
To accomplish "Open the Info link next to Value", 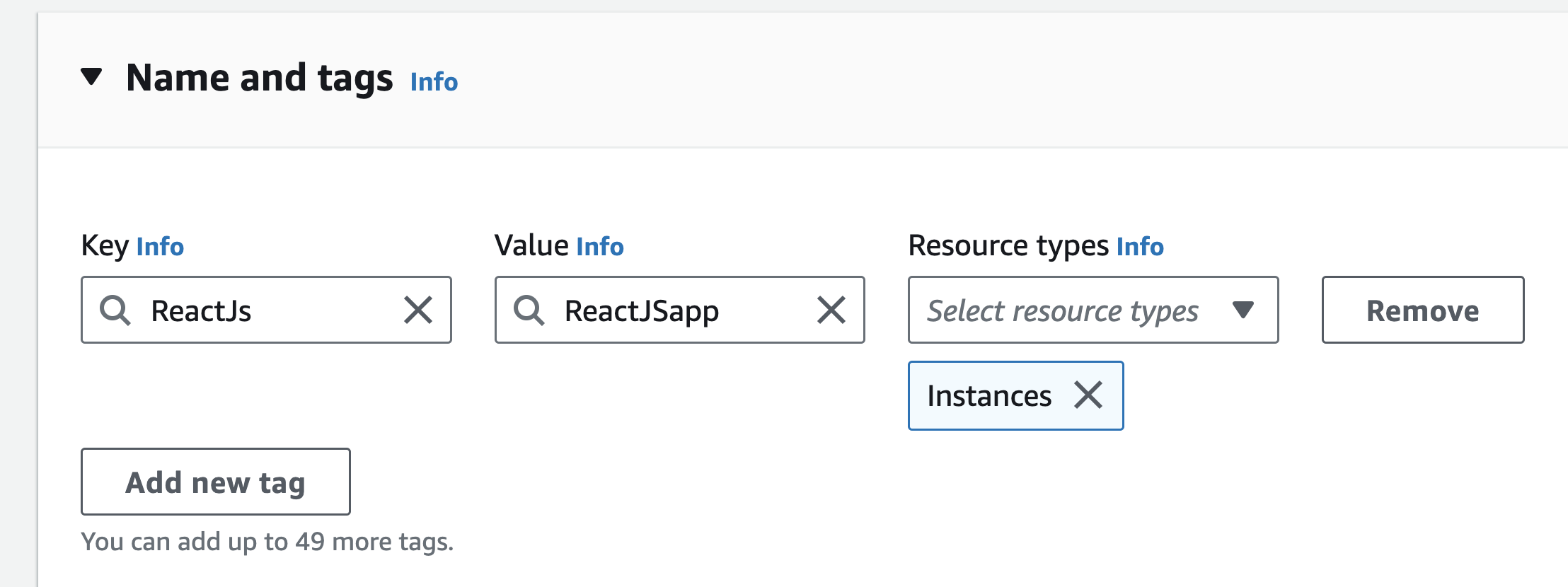I will (600, 247).
